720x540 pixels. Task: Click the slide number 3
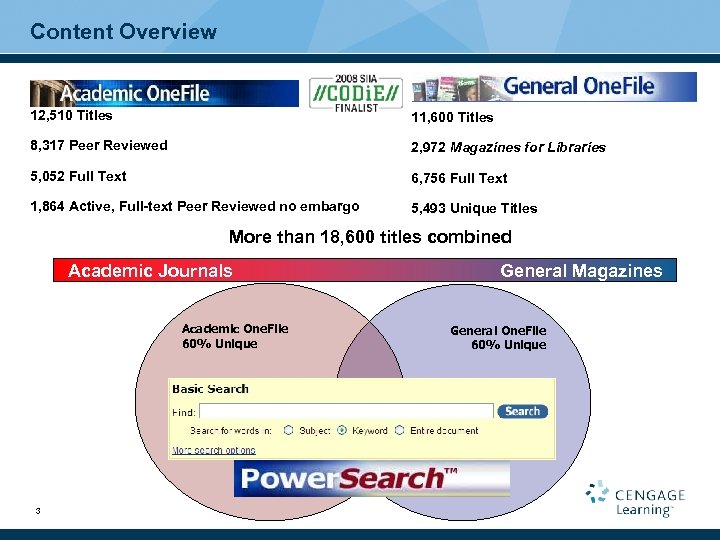pyautogui.click(x=38, y=511)
